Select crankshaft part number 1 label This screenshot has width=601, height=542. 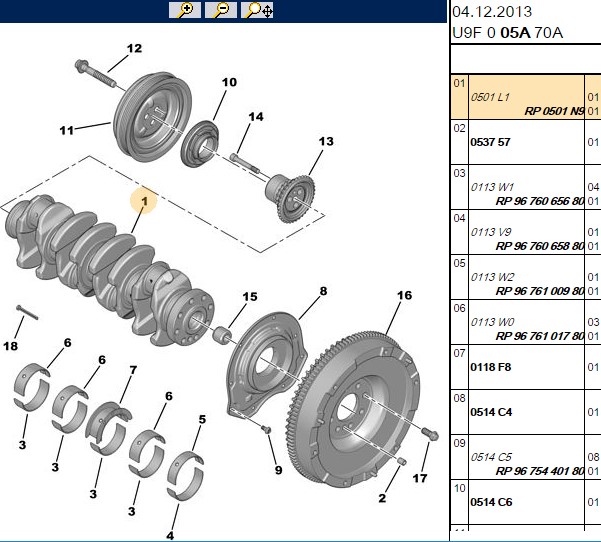tap(144, 201)
